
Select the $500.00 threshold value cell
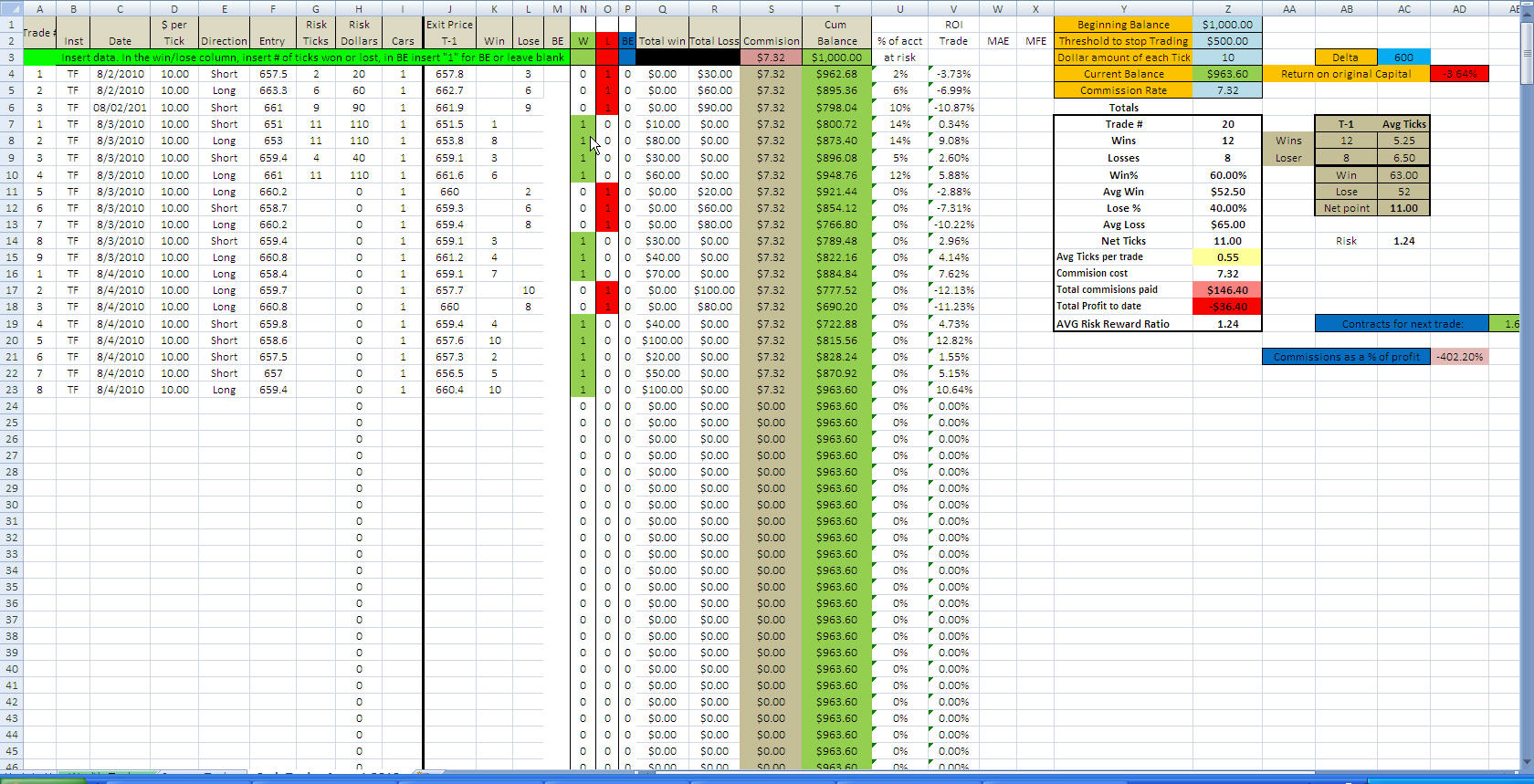pos(1227,41)
